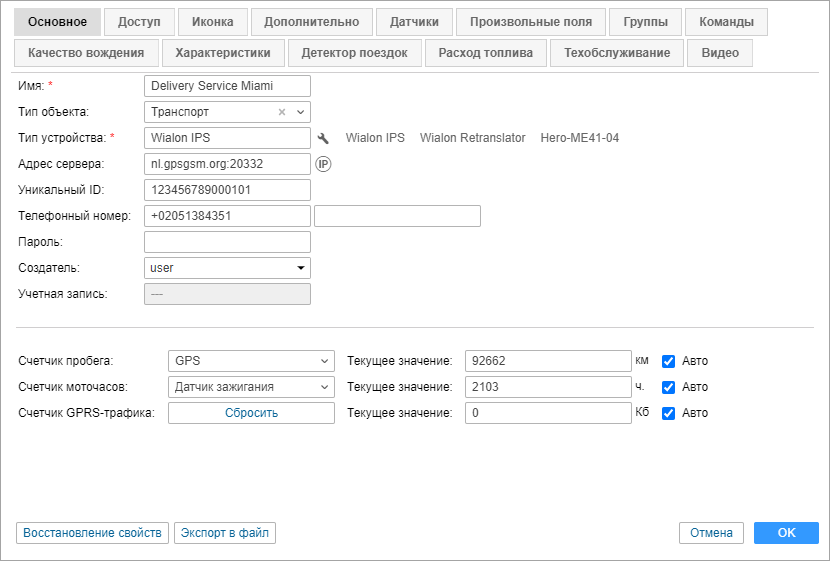Click the Пароль input field
The image size is (830, 561).
pyautogui.click(x=228, y=242)
